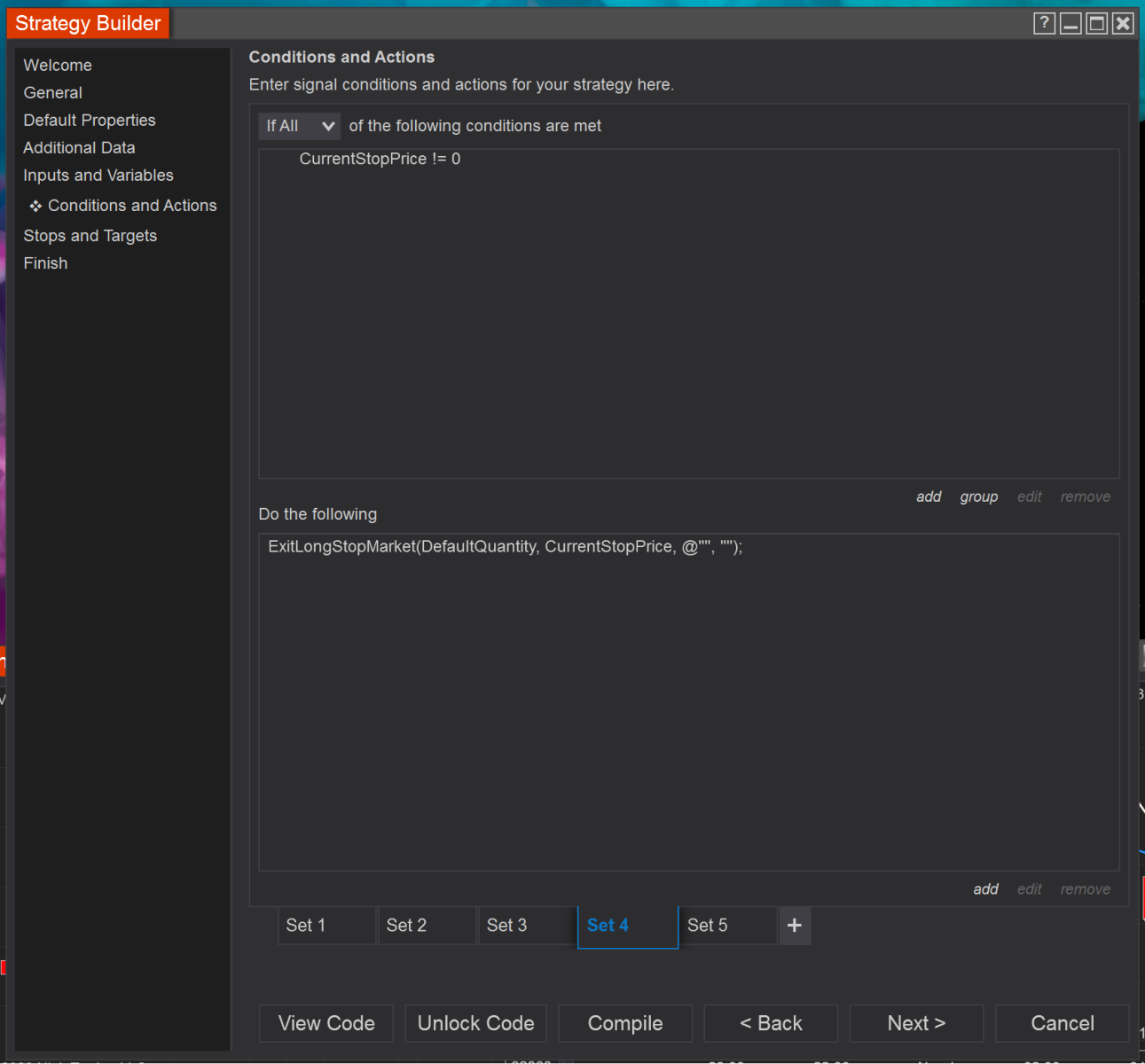Add a new action link
The image size is (1145, 1064).
[985, 889]
